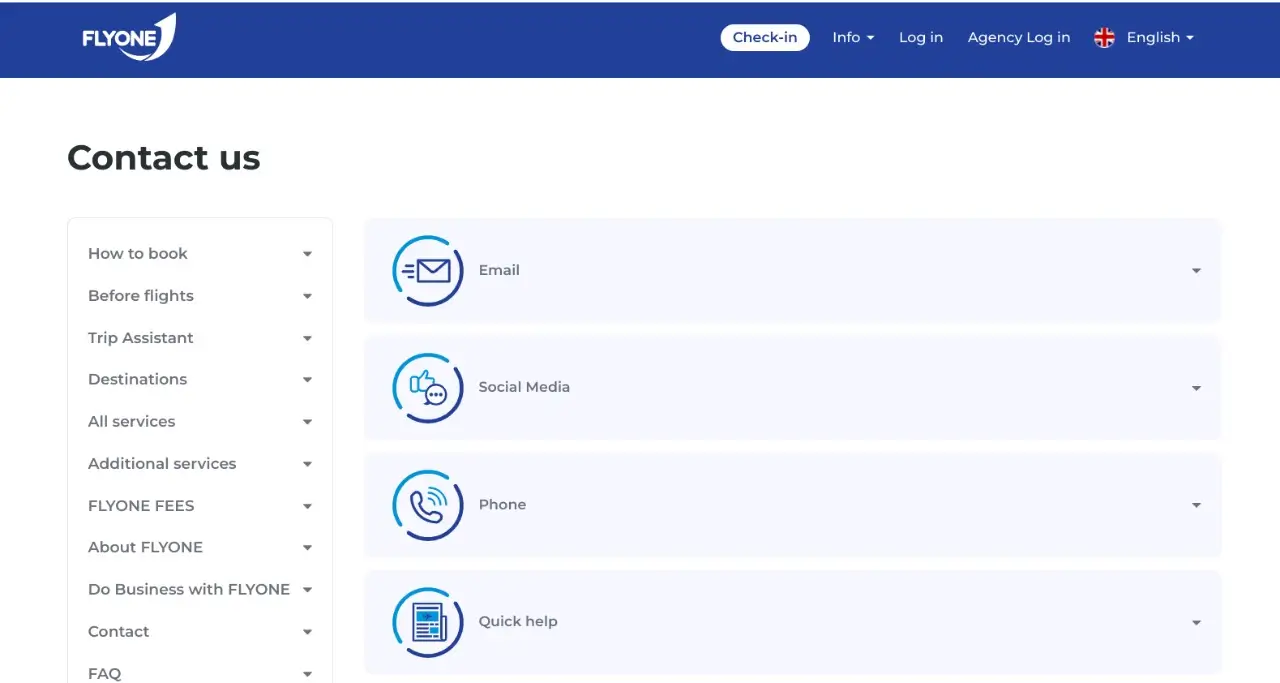This screenshot has width=1280, height=683.
Task: Expand Before flights arrow
Action: 307,296
